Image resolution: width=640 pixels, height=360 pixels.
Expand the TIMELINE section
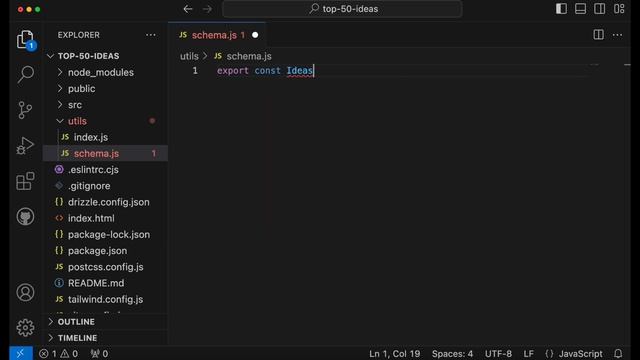point(51,338)
